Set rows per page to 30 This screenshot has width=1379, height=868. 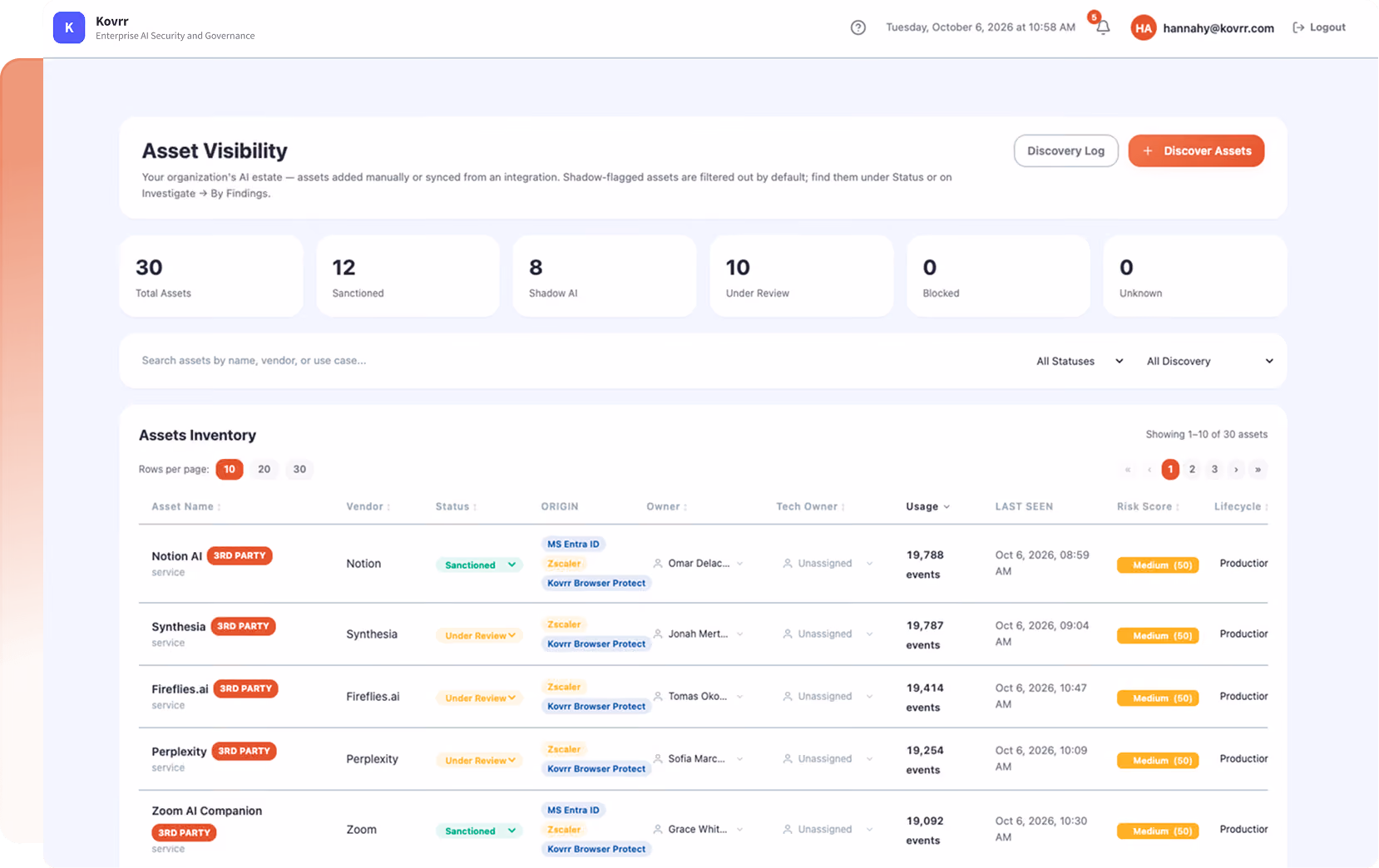(x=299, y=469)
